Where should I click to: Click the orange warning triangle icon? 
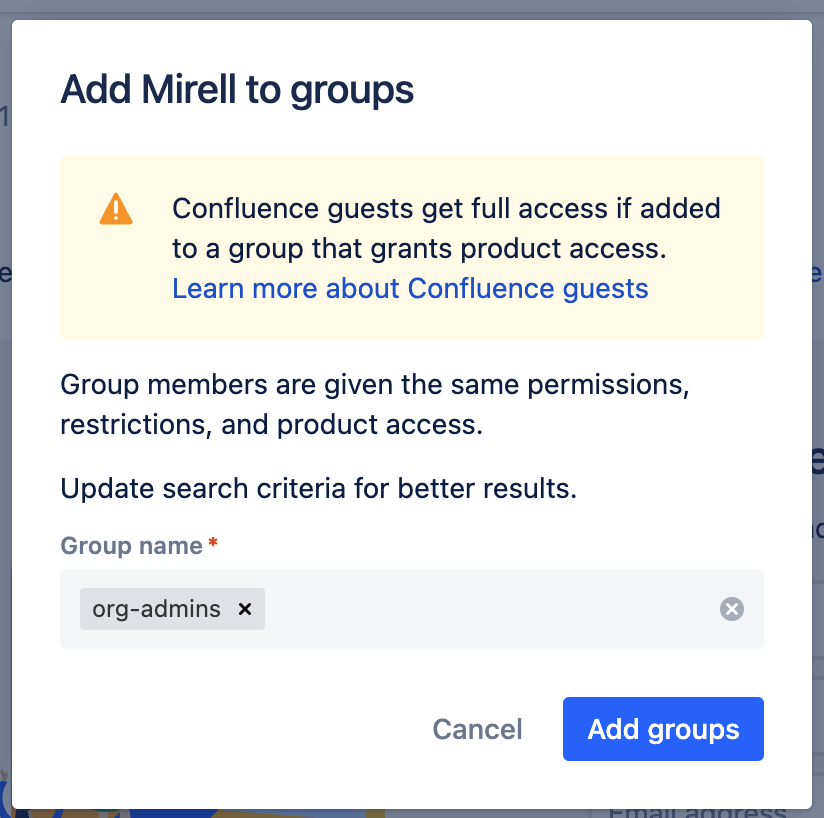pos(116,209)
